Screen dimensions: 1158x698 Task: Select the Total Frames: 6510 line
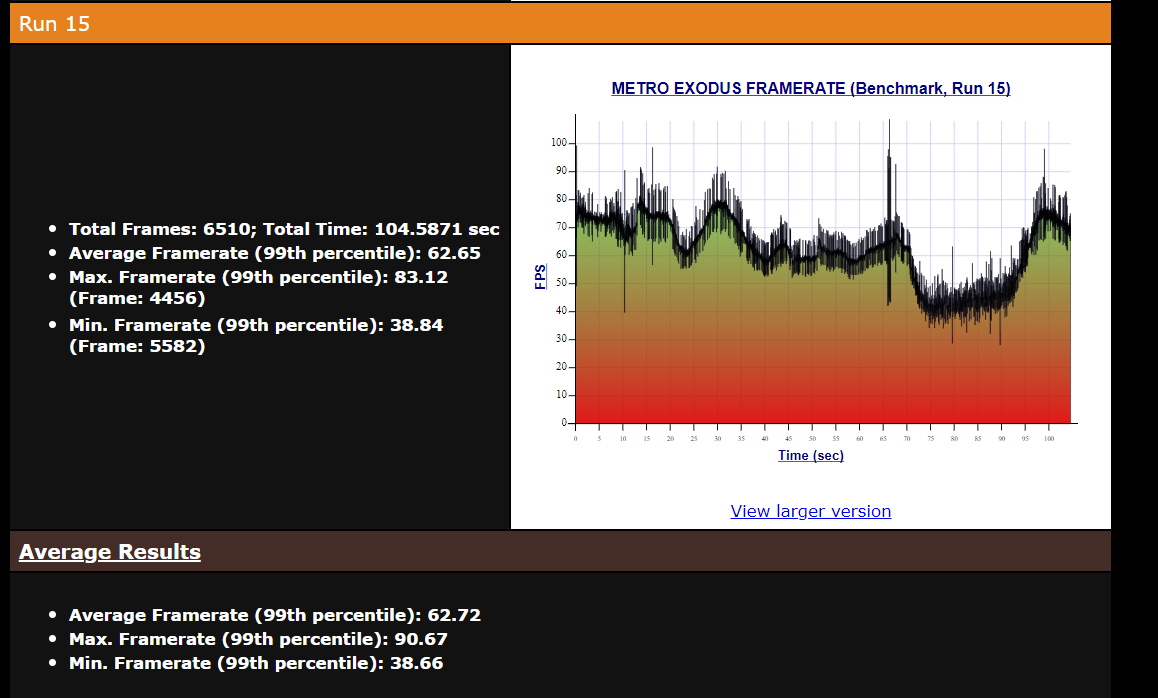point(284,229)
